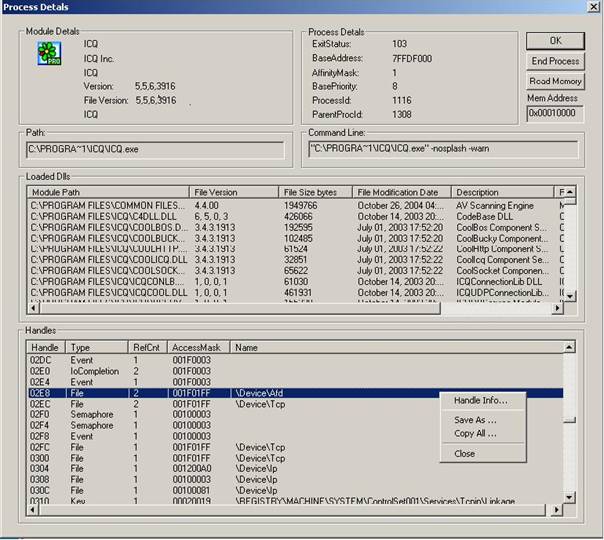
Task: Sort handles by RefCnt column header
Action: pyautogui.click(x=148, y=347)
